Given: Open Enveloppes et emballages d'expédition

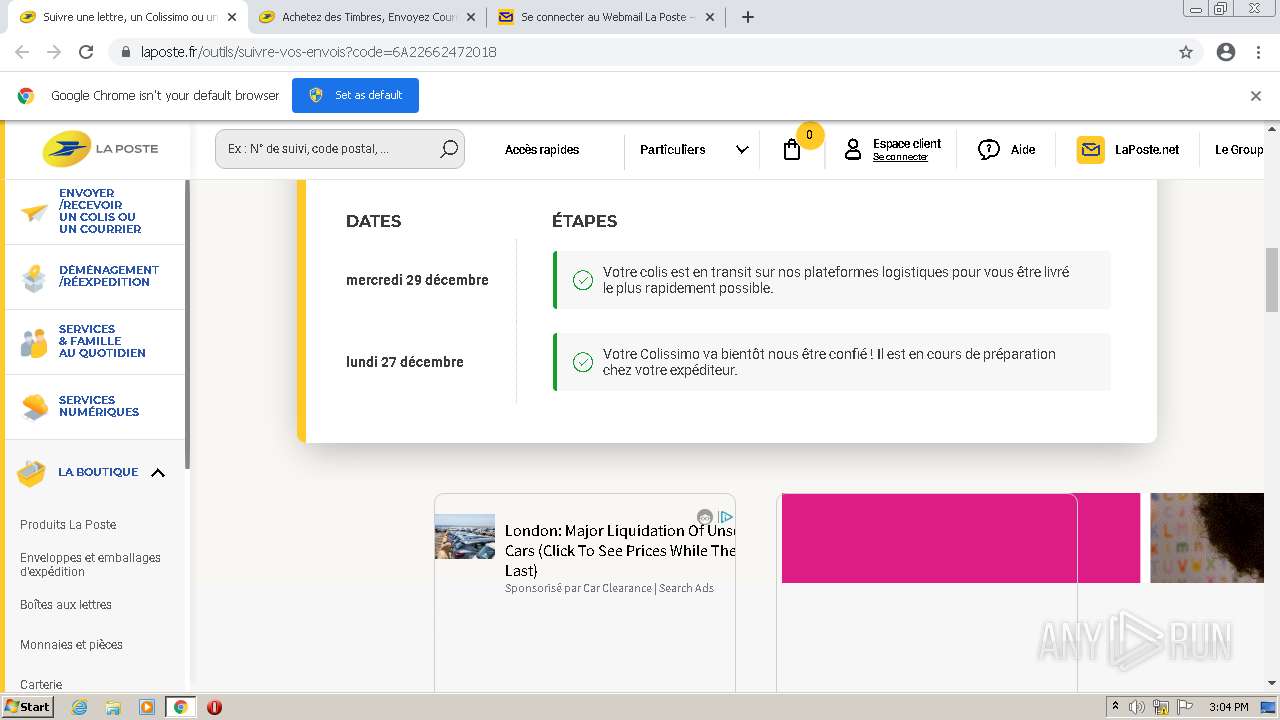Looking at the screenshot, I should pos(90,565).
